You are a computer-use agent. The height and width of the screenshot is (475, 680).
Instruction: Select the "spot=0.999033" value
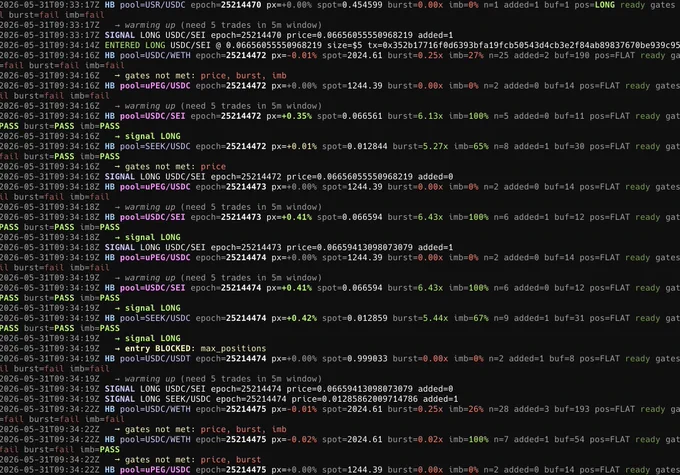355,358
